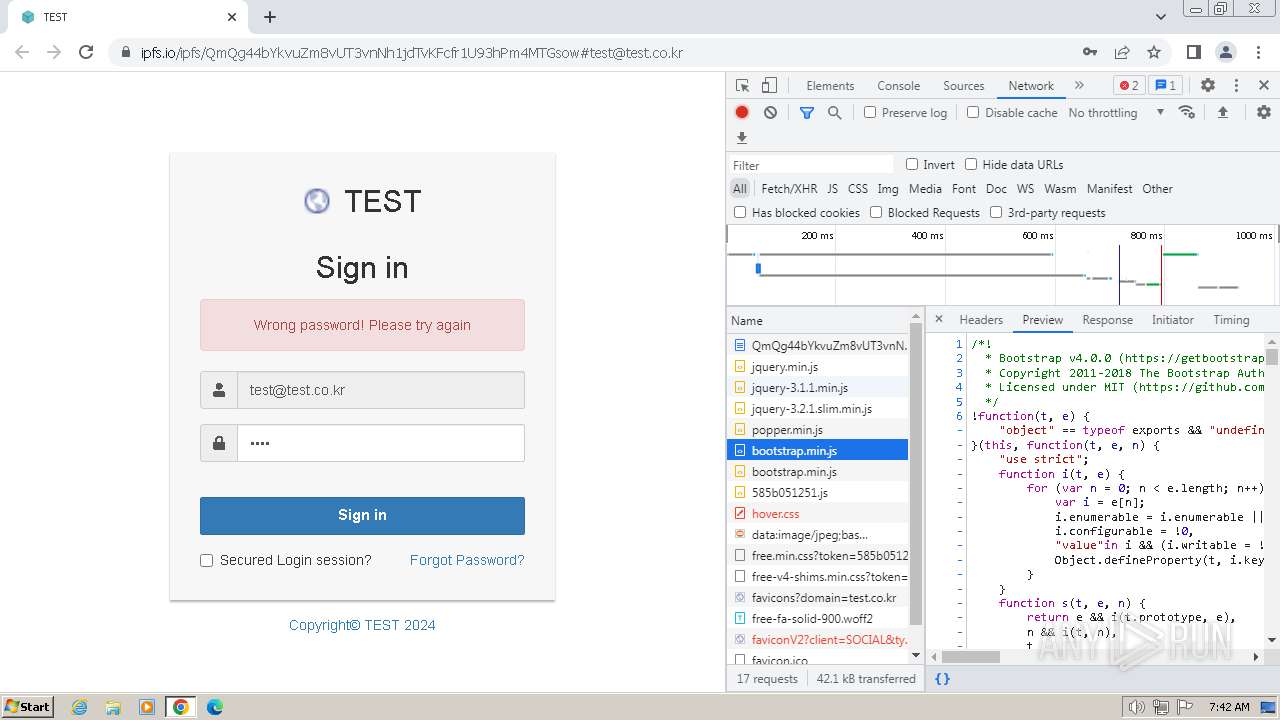
Task: Stop recording network log
Action: coord(742,113)
